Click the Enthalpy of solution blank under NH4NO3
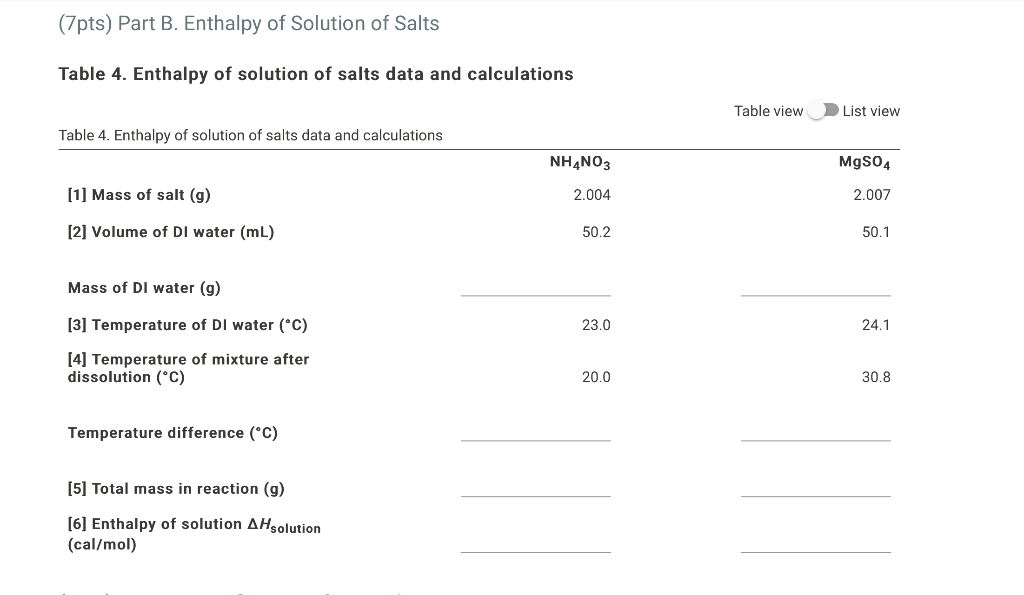Viewport: 1024px width, 595px height. tap(535, 550)
